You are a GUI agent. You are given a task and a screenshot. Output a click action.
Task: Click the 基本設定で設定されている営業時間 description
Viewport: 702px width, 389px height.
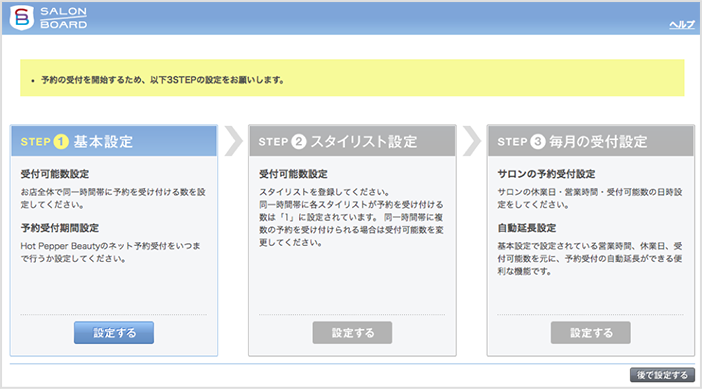590,259
